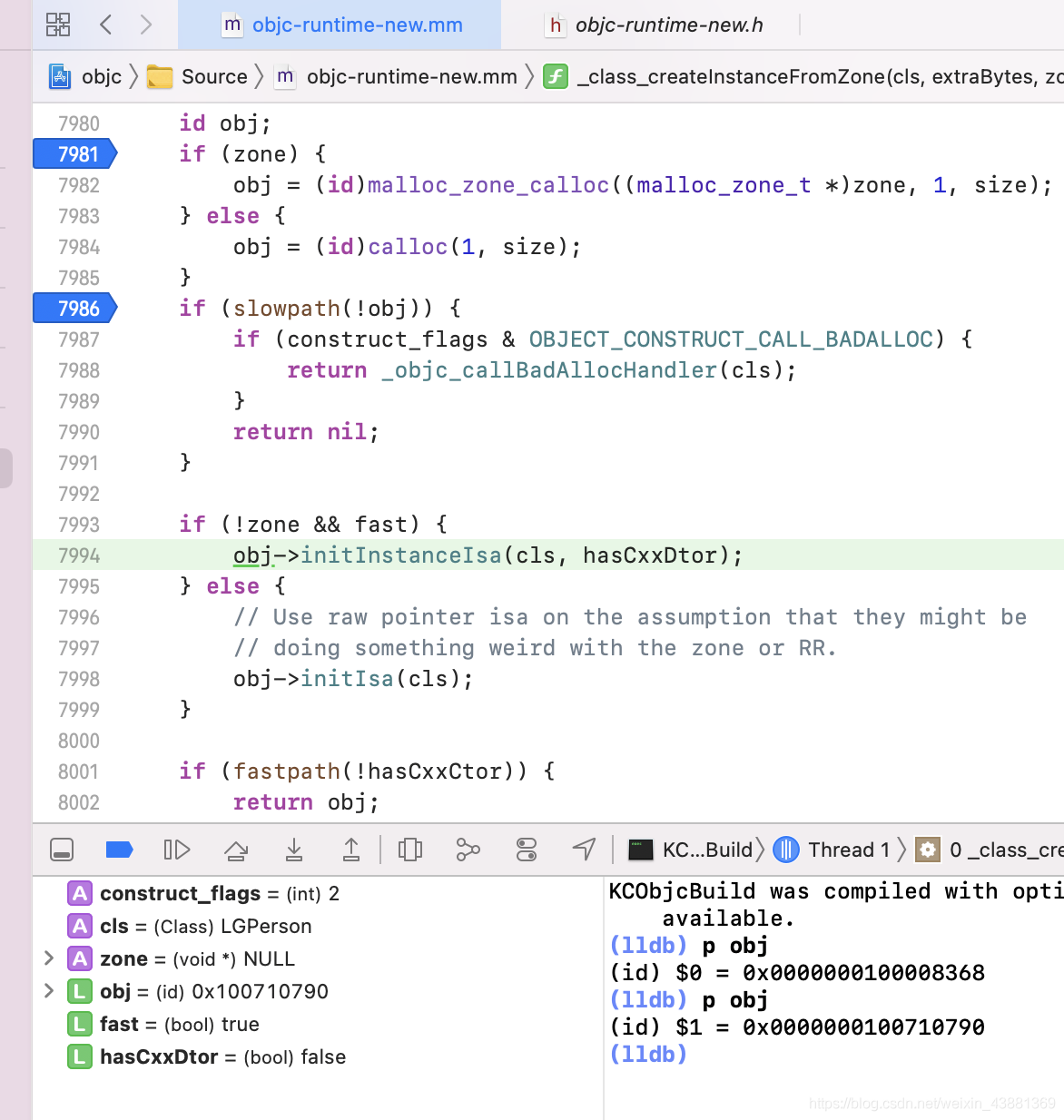The width and height of the screenshot is (1064, 1120).
Task: Select the fast variable row
Action: [x=318, y=1025]
